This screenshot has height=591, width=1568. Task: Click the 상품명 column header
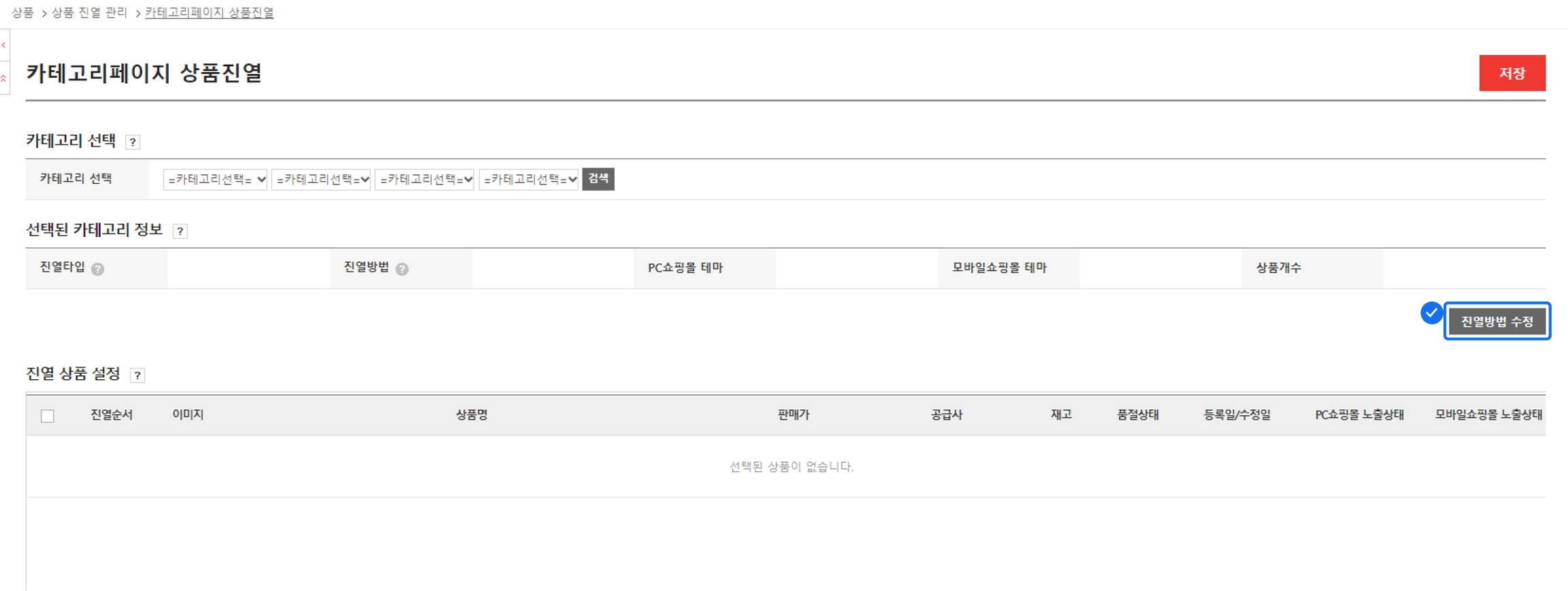pos(472,415)
